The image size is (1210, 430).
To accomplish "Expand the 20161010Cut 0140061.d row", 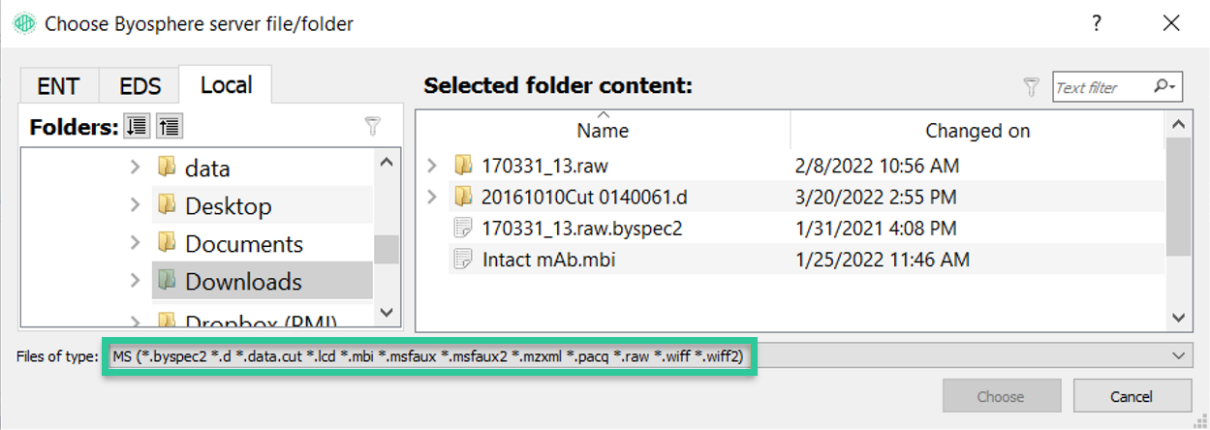I will click(x=432, y=196).
